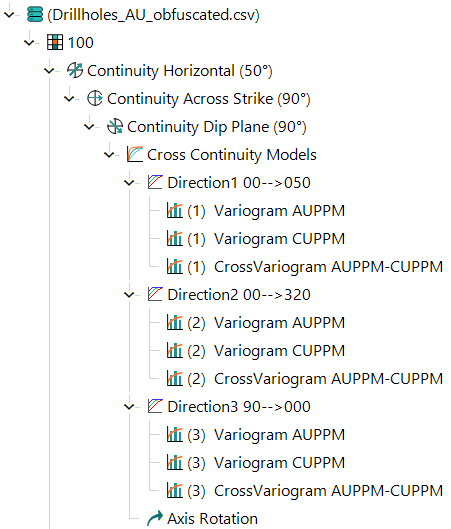
Task: Click the grid icon next to 100
Action: coord(55,43)
